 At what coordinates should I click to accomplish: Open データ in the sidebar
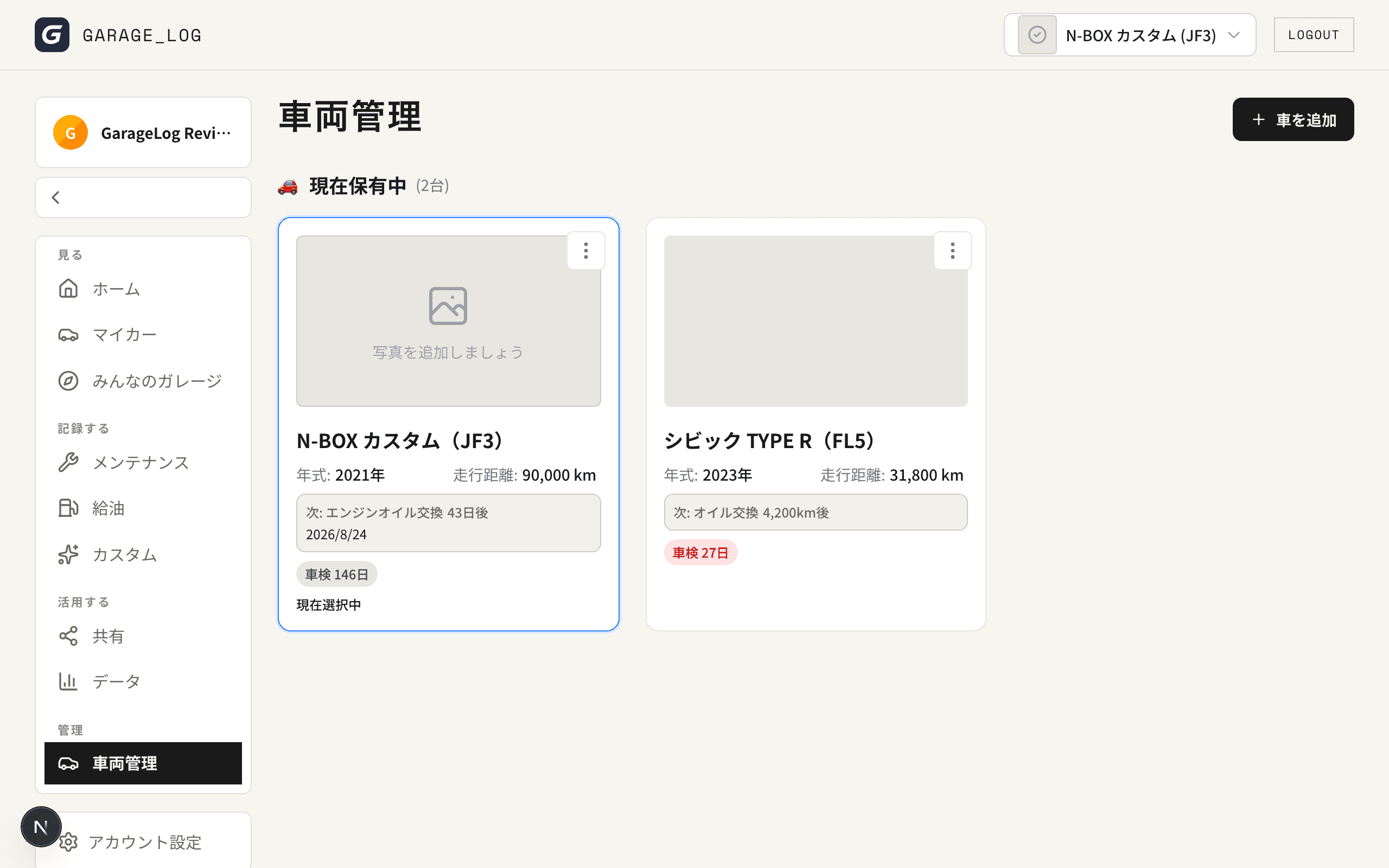tap(143, 681)
